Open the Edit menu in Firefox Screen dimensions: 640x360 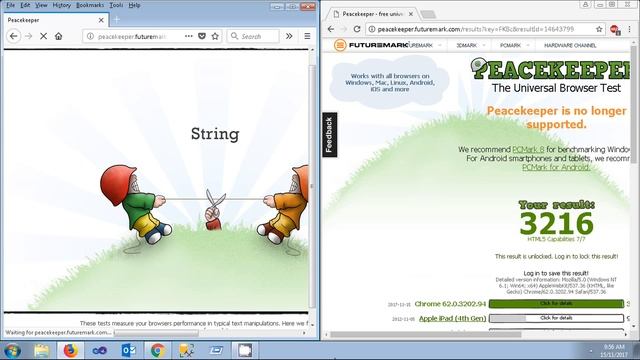pos(25,5)
